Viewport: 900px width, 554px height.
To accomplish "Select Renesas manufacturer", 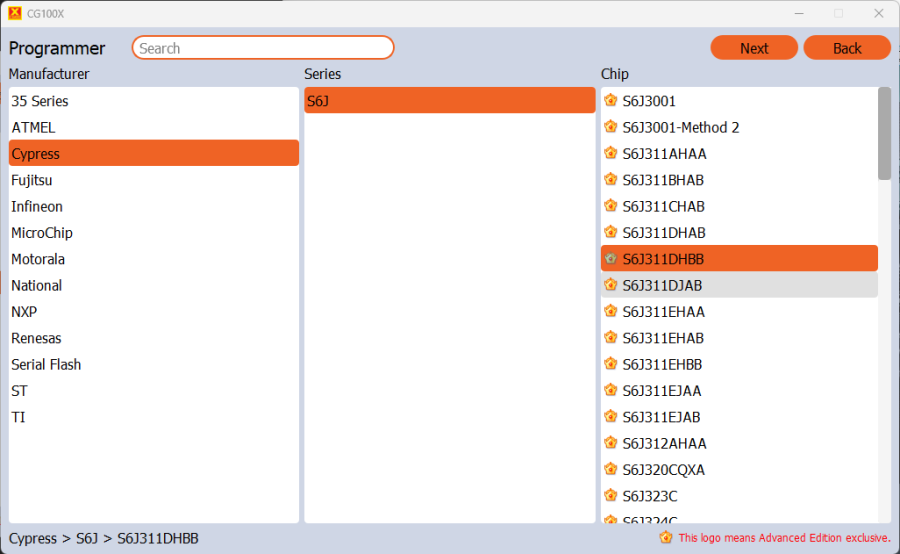I will coord(36,338).
